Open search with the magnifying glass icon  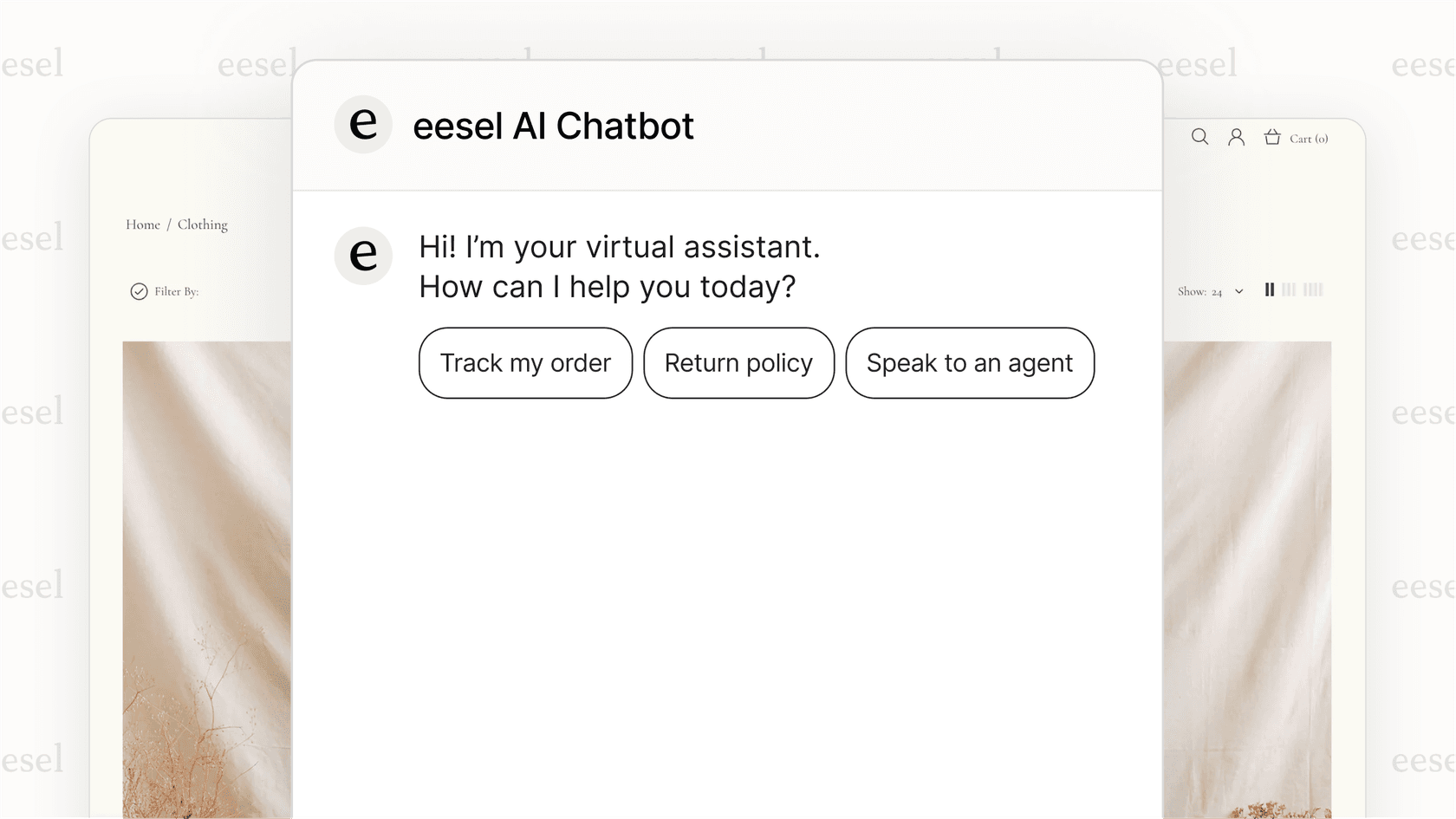pyautogui.click(x=1199, y=137)
